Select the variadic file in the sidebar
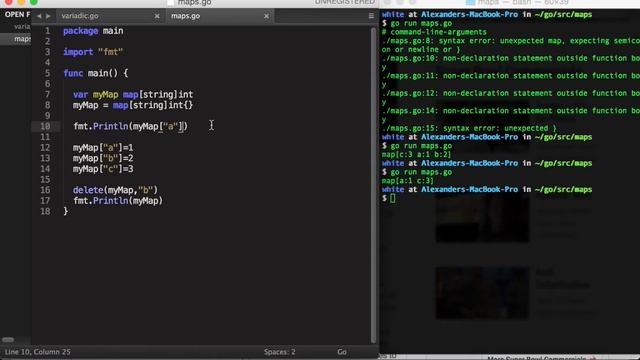The width and height of the screenshot is (640, 360). point(22,27)
